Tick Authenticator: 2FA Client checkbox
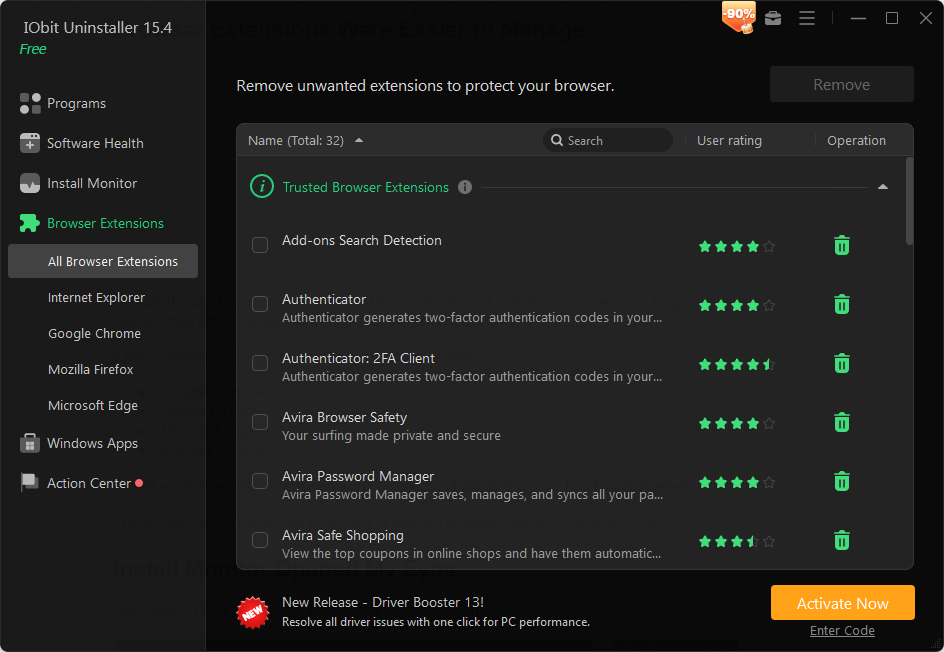Image resolution: width=944 pixels, height=652 pixels. click(x=260, y=363)
